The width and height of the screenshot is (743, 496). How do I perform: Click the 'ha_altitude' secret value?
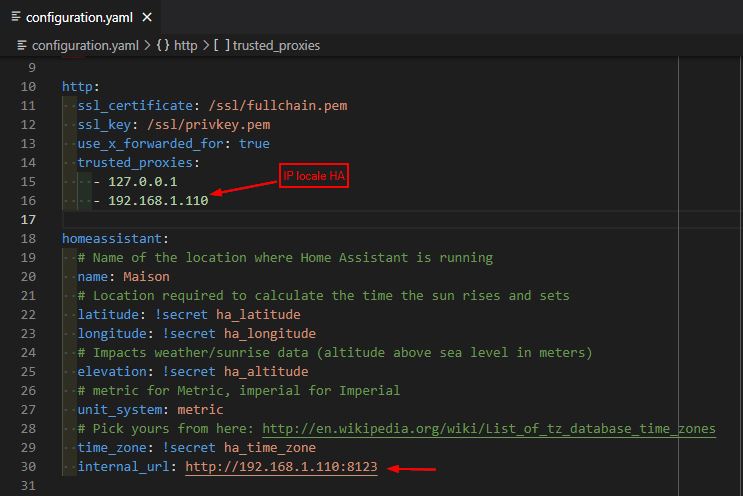[266, 371]
